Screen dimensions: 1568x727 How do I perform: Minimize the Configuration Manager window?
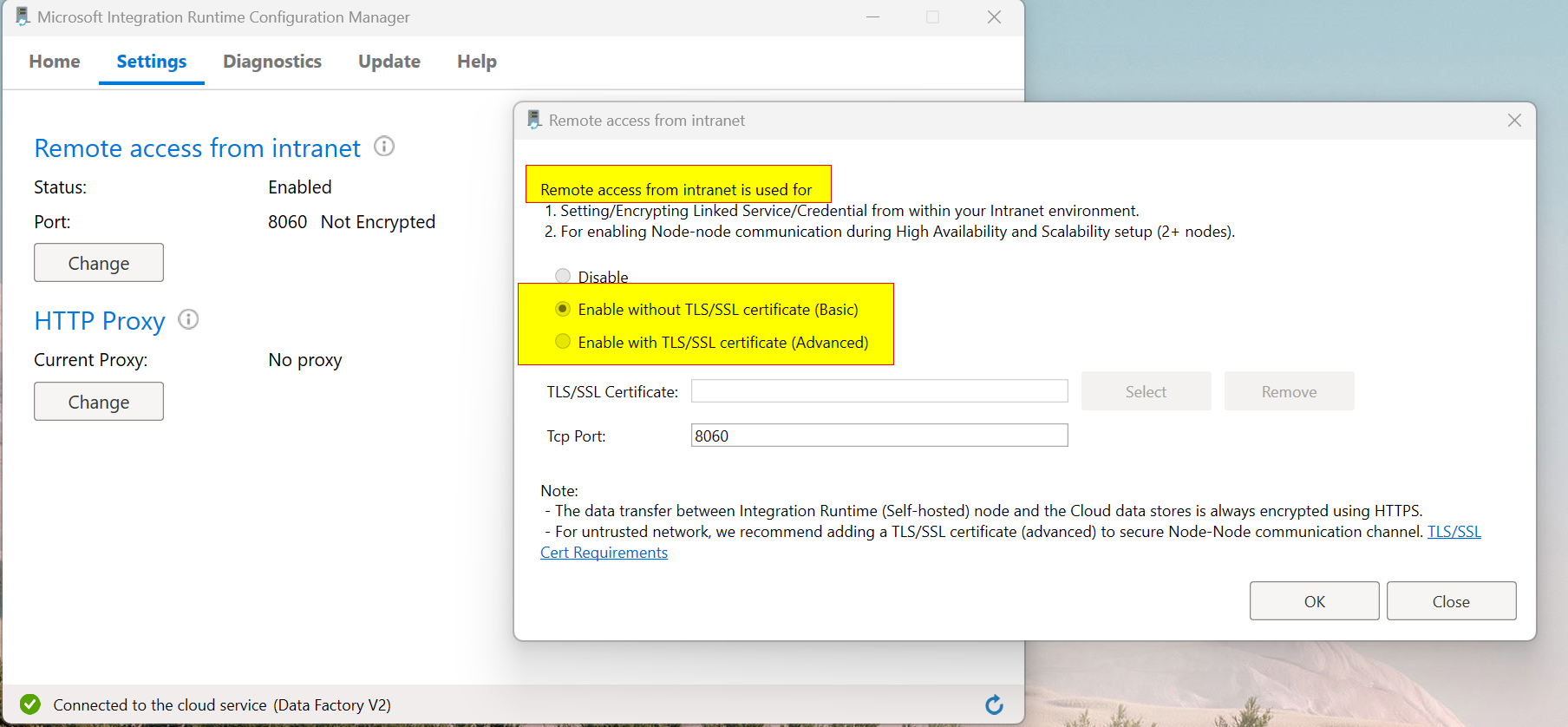[872, 17]
